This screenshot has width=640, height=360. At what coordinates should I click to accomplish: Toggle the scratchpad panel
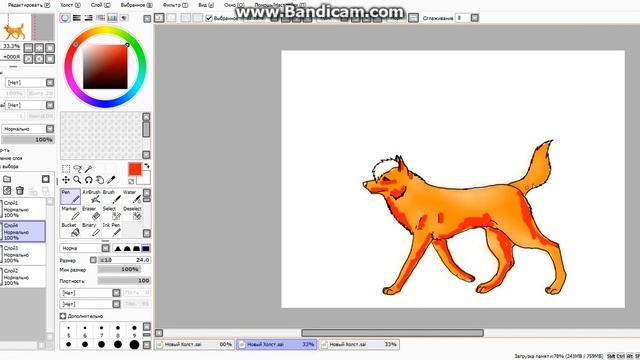click(124, 18)
